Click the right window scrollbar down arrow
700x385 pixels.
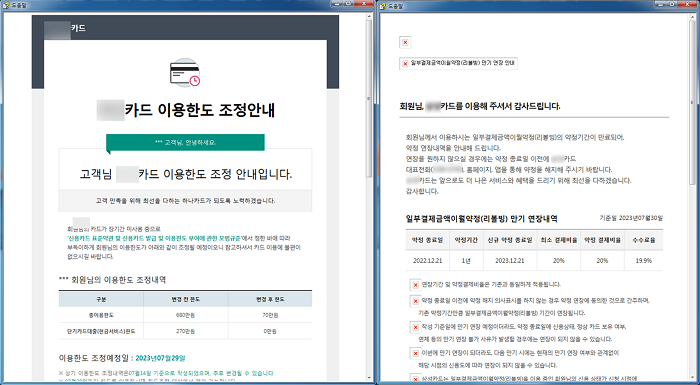coord(693,378)
